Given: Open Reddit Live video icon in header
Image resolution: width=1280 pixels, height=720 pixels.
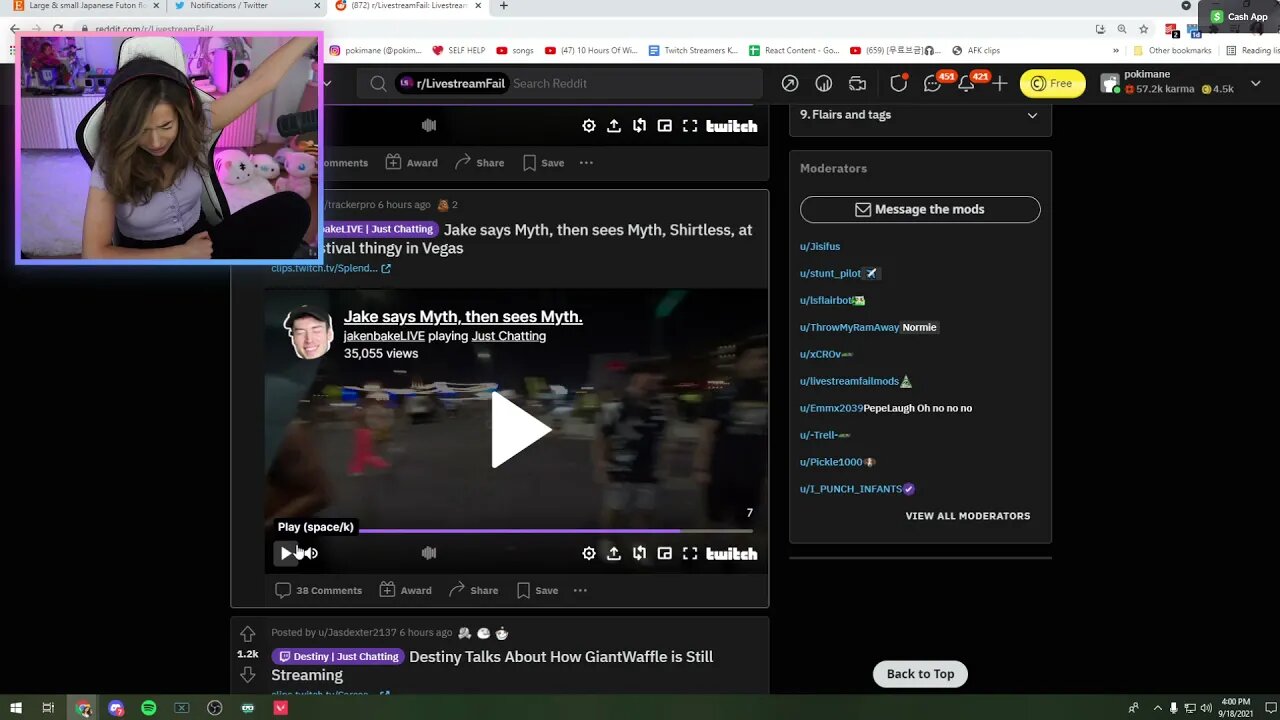Looking at the screenshot, I should (858, 84).
